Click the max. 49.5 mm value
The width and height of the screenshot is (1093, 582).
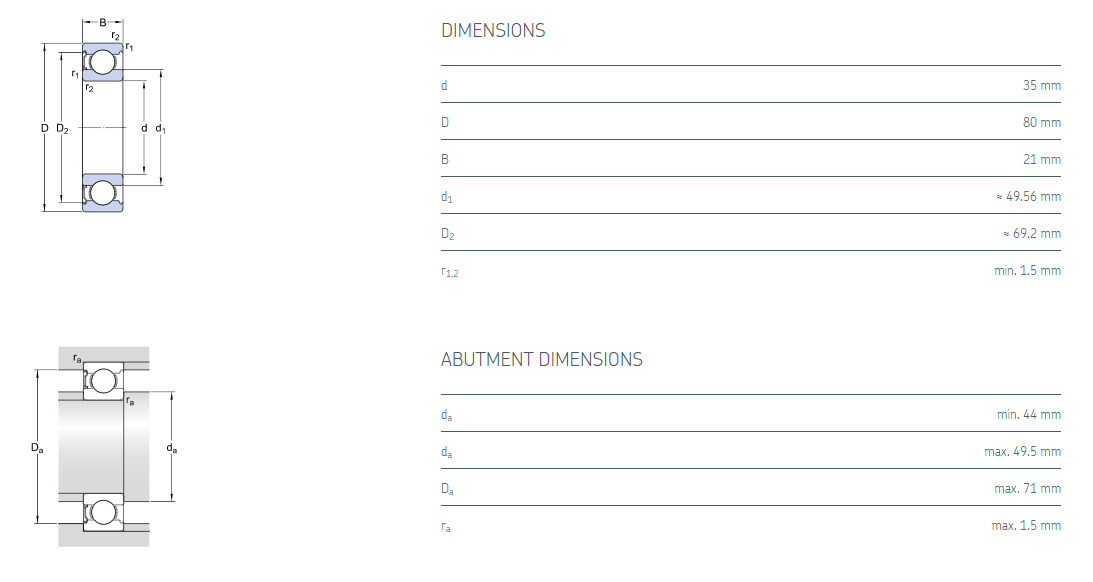1022,452
